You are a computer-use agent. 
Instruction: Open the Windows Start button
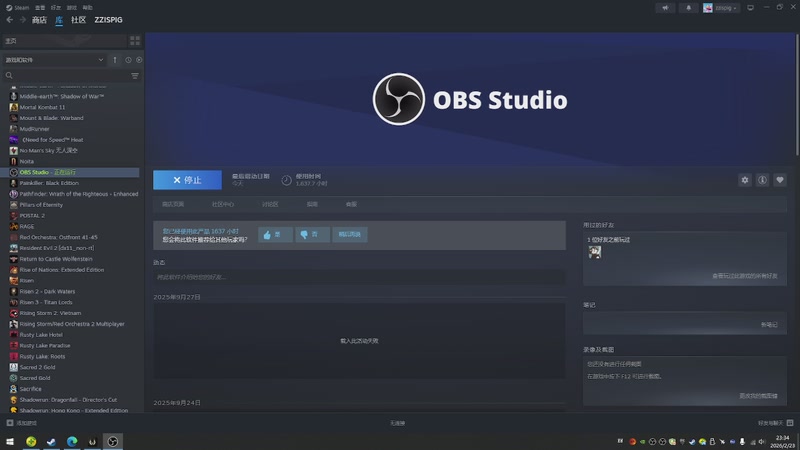pyautogui.click(x=10, y=441)
